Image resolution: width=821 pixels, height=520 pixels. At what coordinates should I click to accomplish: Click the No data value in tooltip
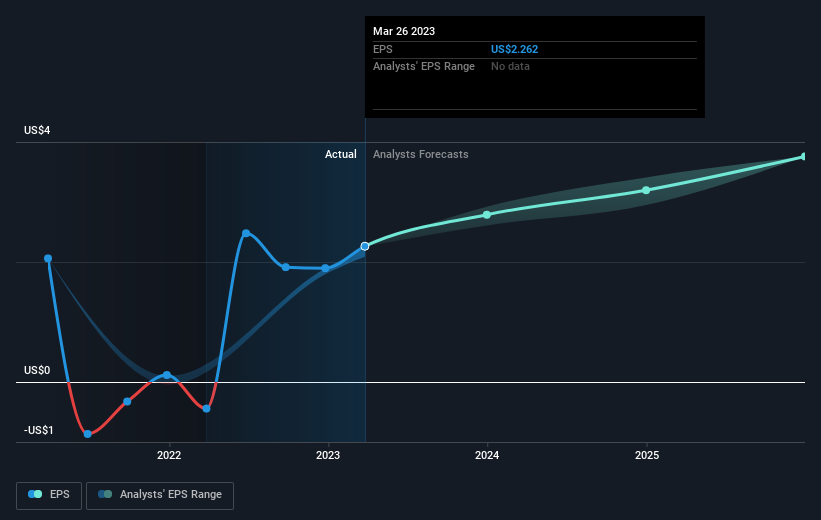(510, 67)
